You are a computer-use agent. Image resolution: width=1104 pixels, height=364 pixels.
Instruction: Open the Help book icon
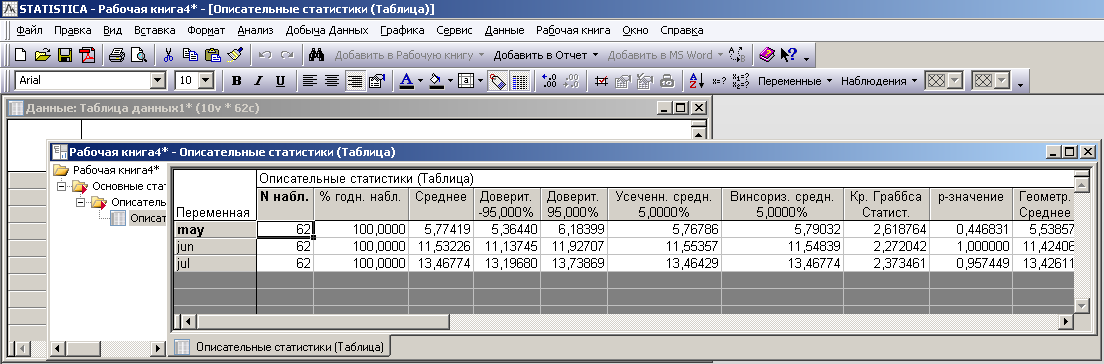coord(767,55)
